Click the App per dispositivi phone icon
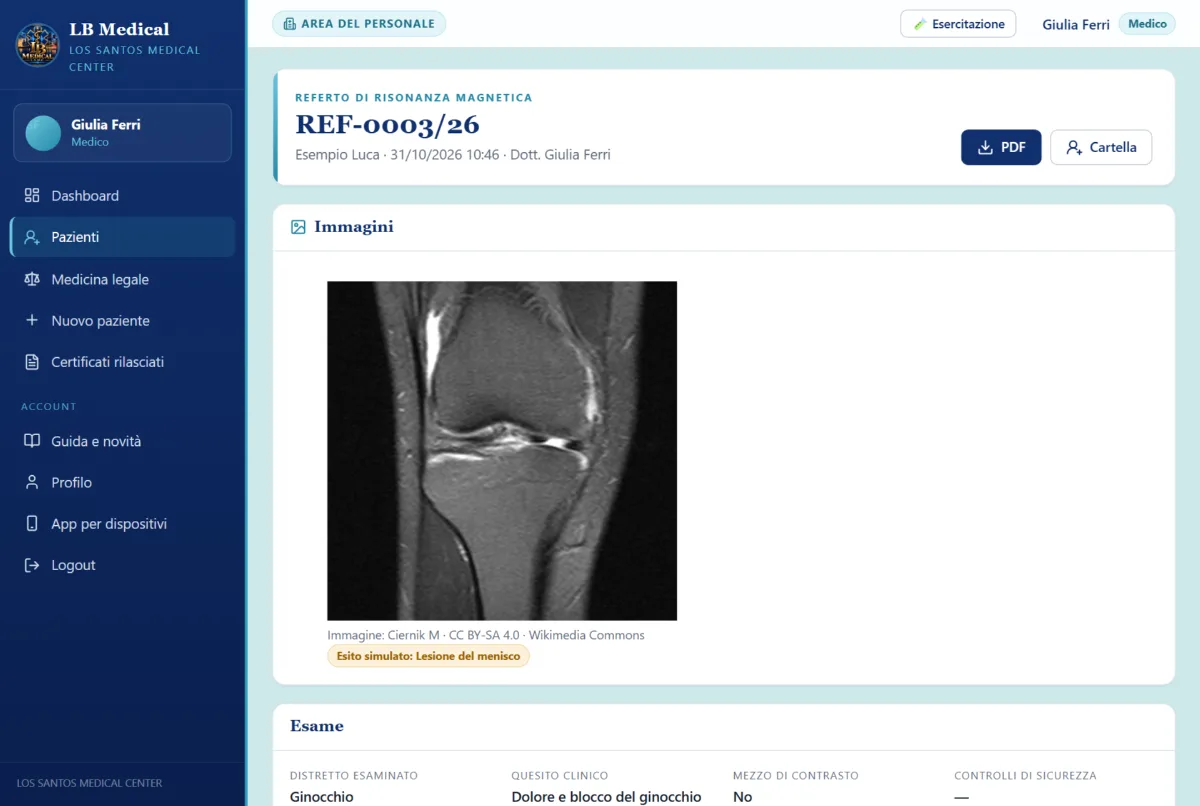The width and height of the screenshot is (1200, 806). tap(32, 524)
